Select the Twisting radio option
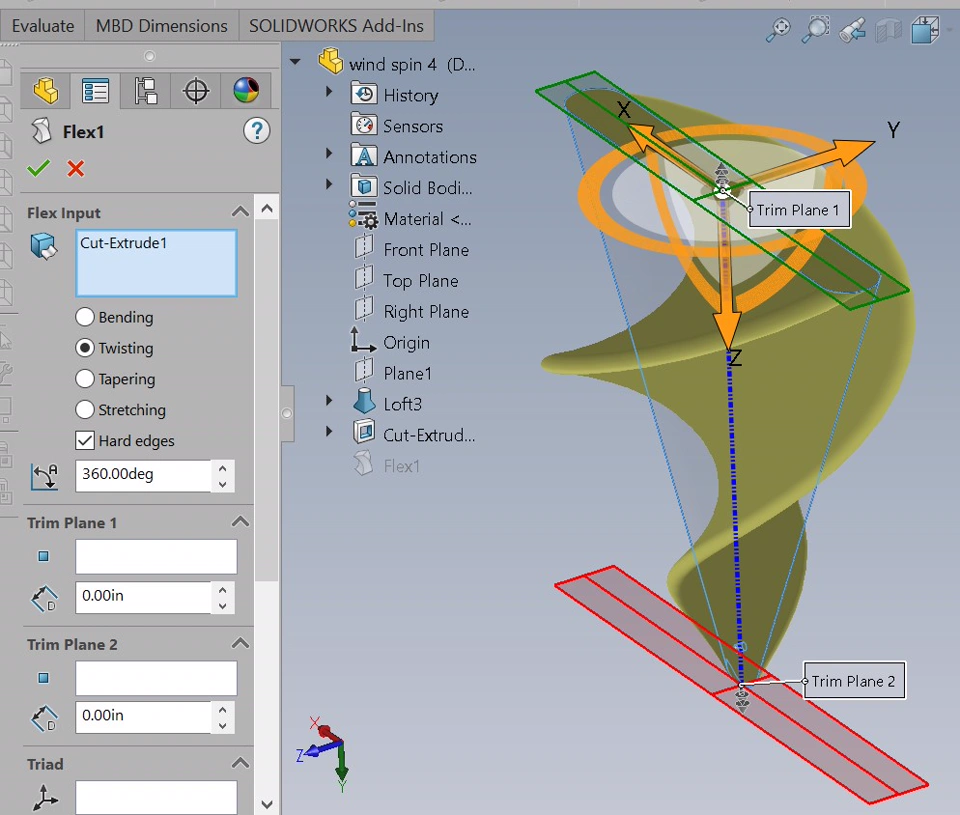The height and width of the screenshot is (815, 960). click(x=84, y=348)
